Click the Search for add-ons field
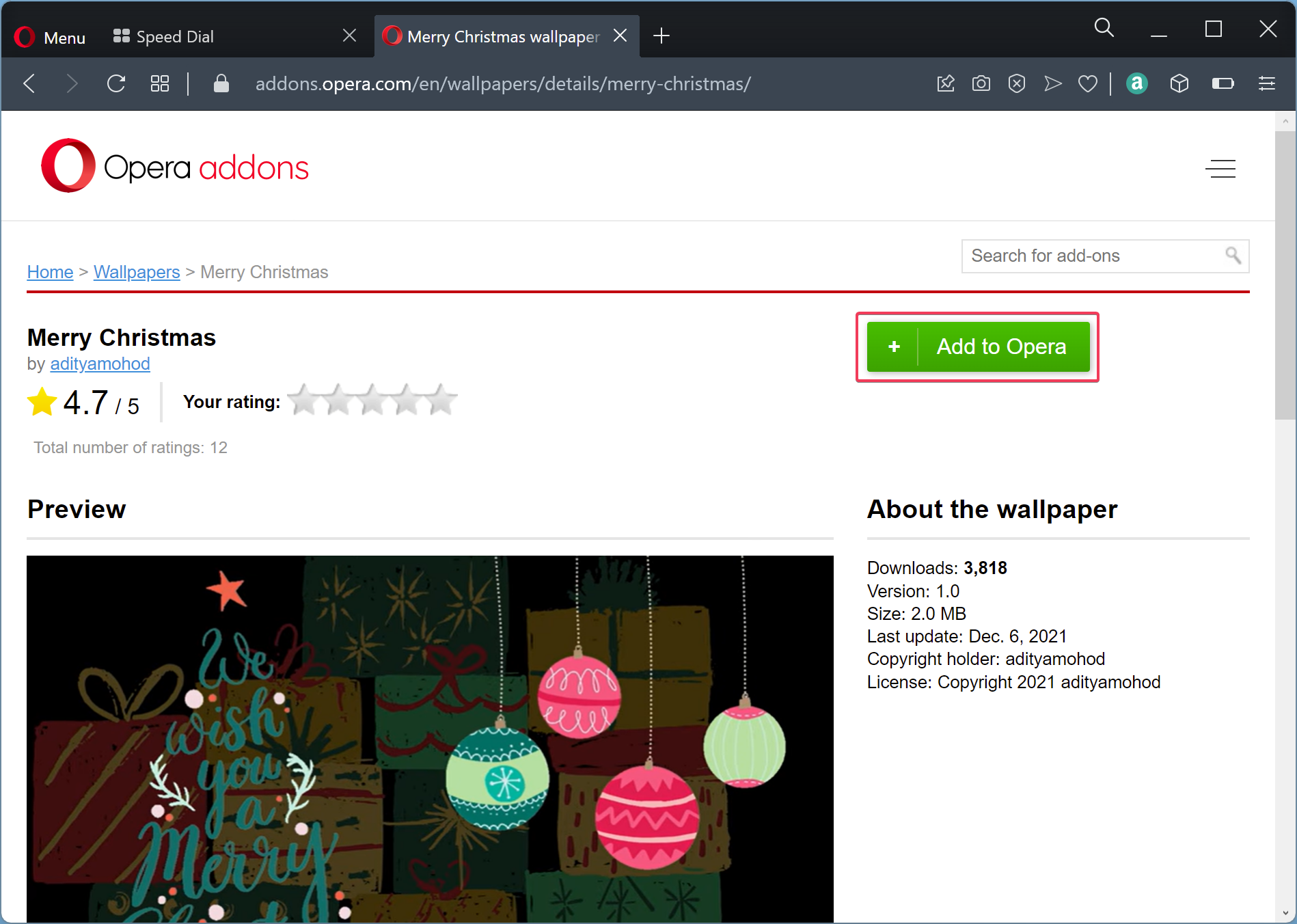Screen dimensions: 1297x924 pyautogui.click(x=1105, y=256)
